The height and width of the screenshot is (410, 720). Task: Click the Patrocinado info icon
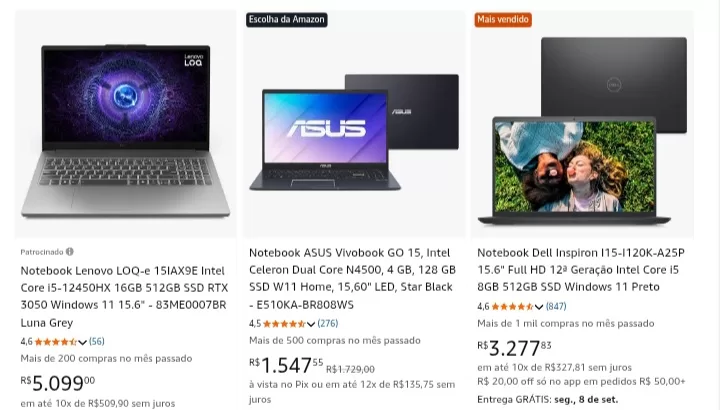(70, 252)
